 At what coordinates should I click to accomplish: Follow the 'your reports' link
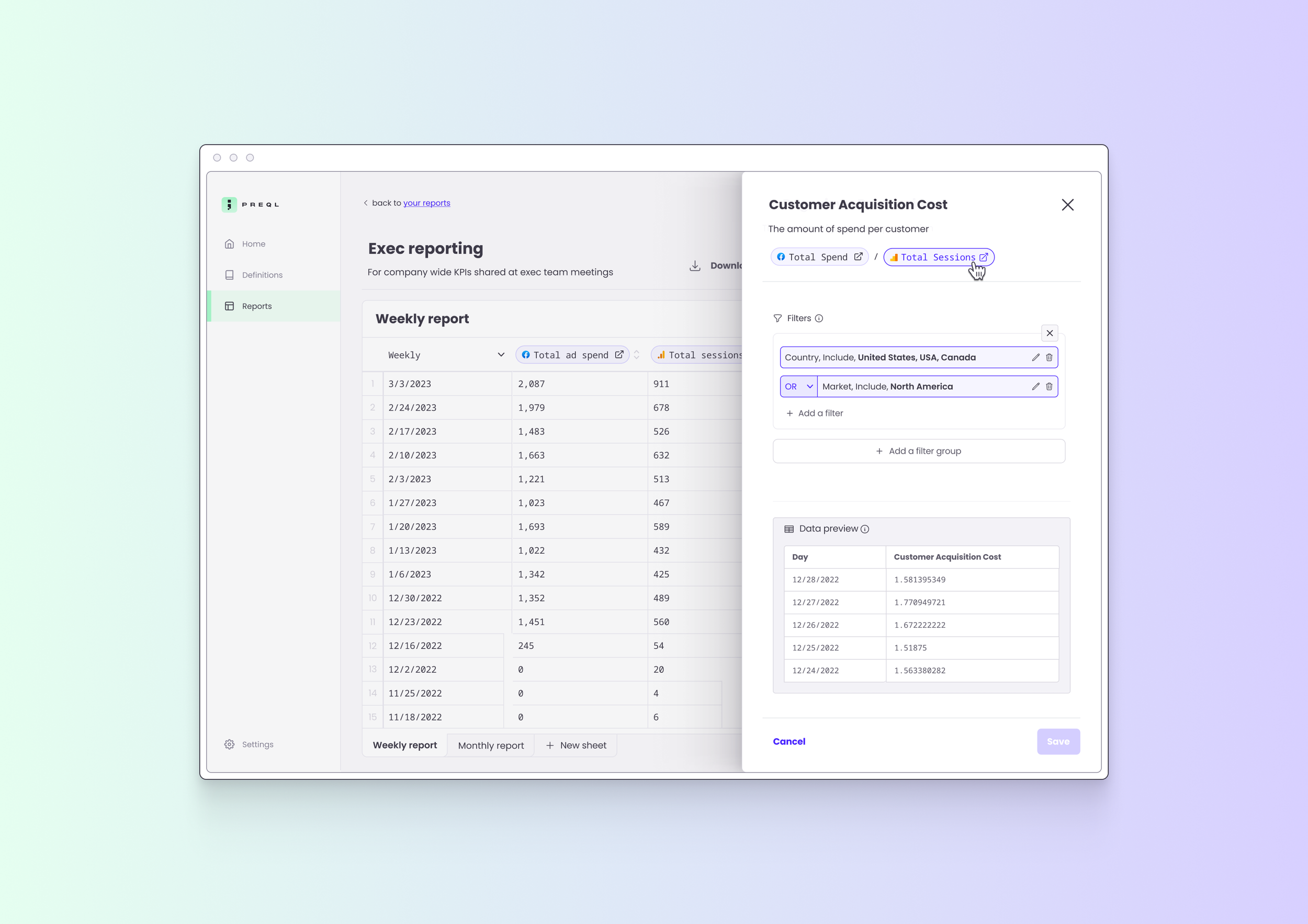point(427,203)
